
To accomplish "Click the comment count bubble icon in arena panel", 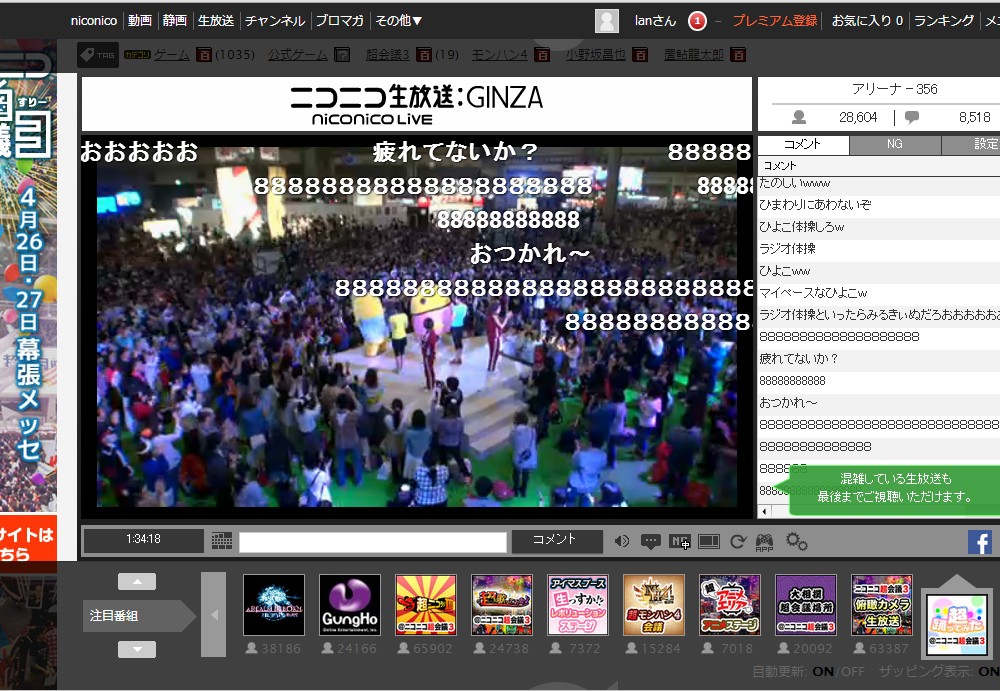I will [x=912, y=117].
